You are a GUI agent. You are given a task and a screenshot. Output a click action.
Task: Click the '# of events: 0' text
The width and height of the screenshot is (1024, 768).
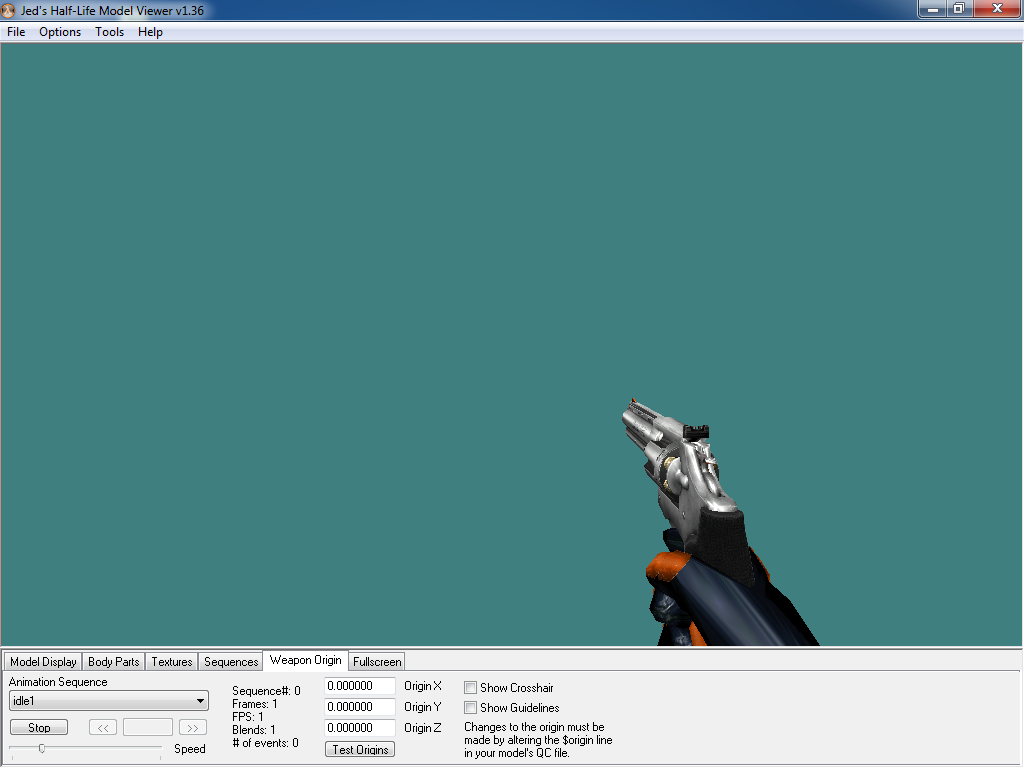click(x=265, y=743)
